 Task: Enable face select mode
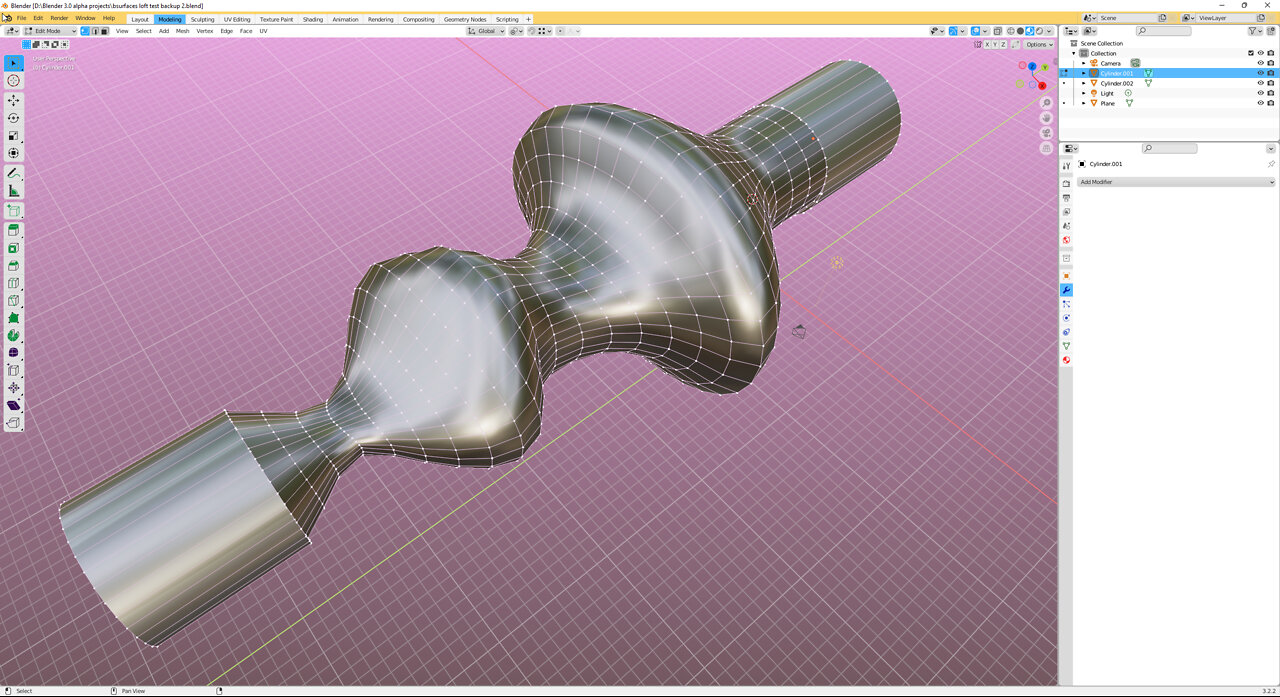pyautogui.click(x=104, y=31)
